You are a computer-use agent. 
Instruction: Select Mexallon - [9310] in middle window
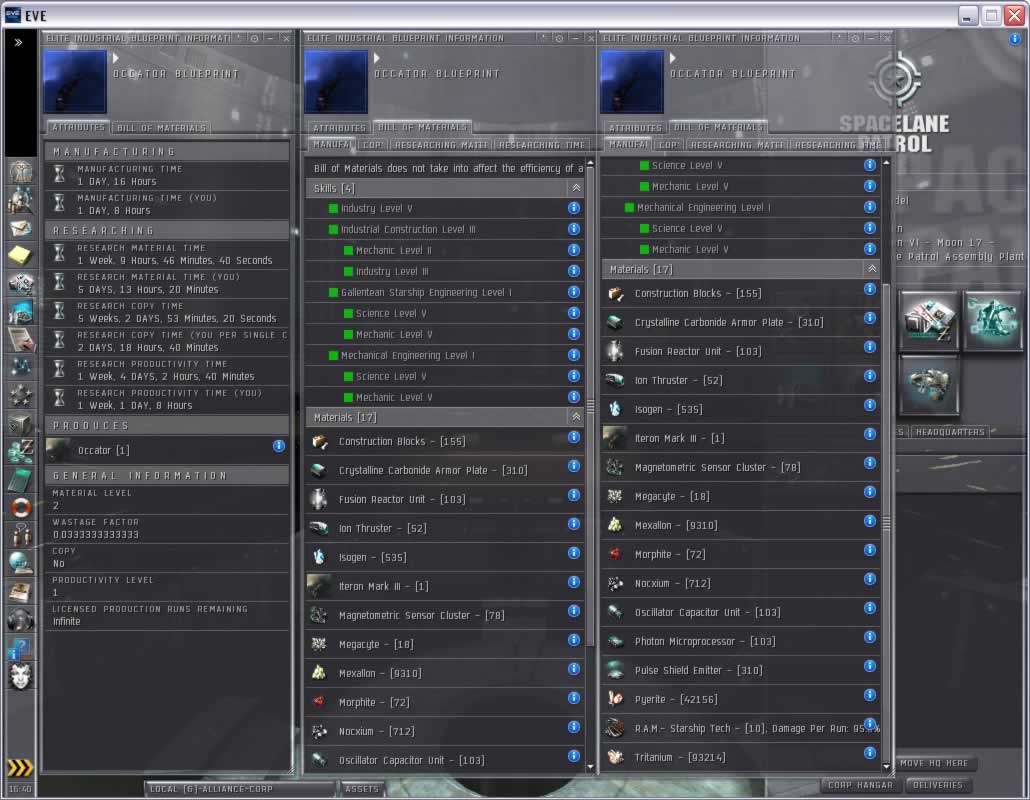coord(445,673)
